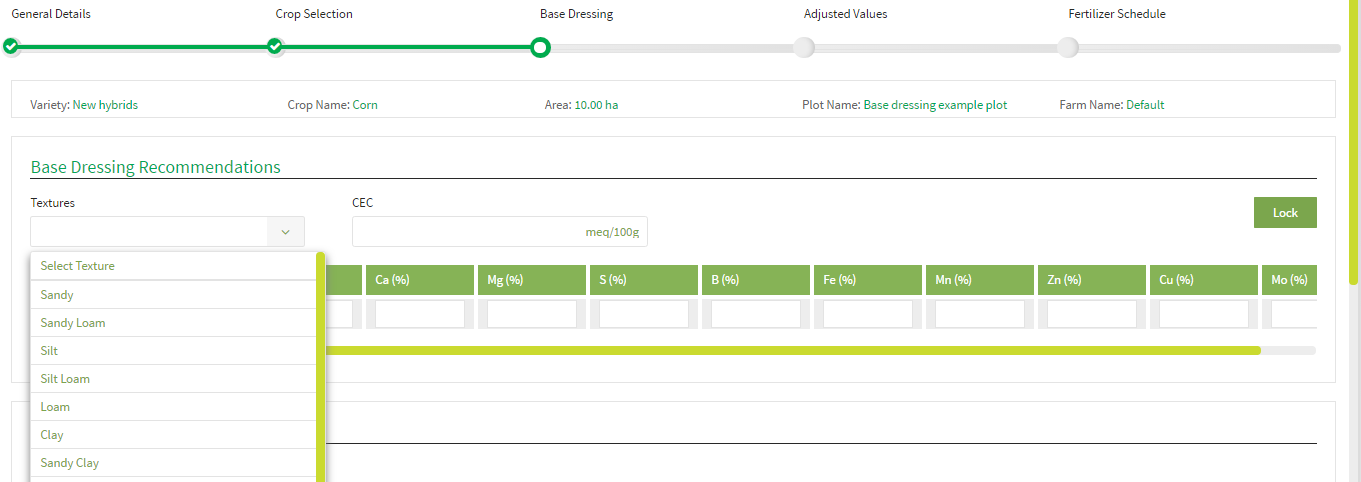This screenshot has width=1361, height=482.
Task: Click the Fertilizer Schedule step label
Action: (x=1117, y=14)
